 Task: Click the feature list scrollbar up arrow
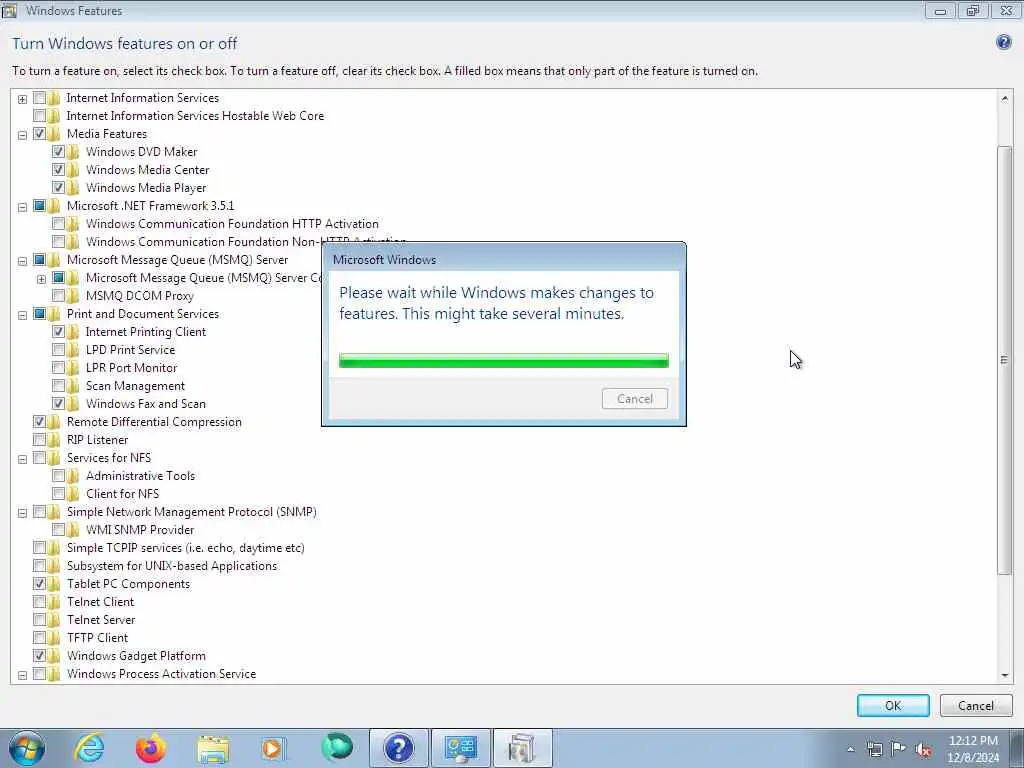pyautogui.click(x=1004, y=99)
